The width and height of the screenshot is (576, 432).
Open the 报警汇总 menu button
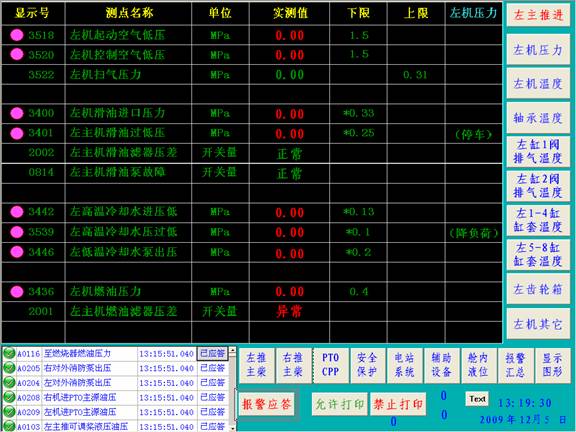point(515,365)
